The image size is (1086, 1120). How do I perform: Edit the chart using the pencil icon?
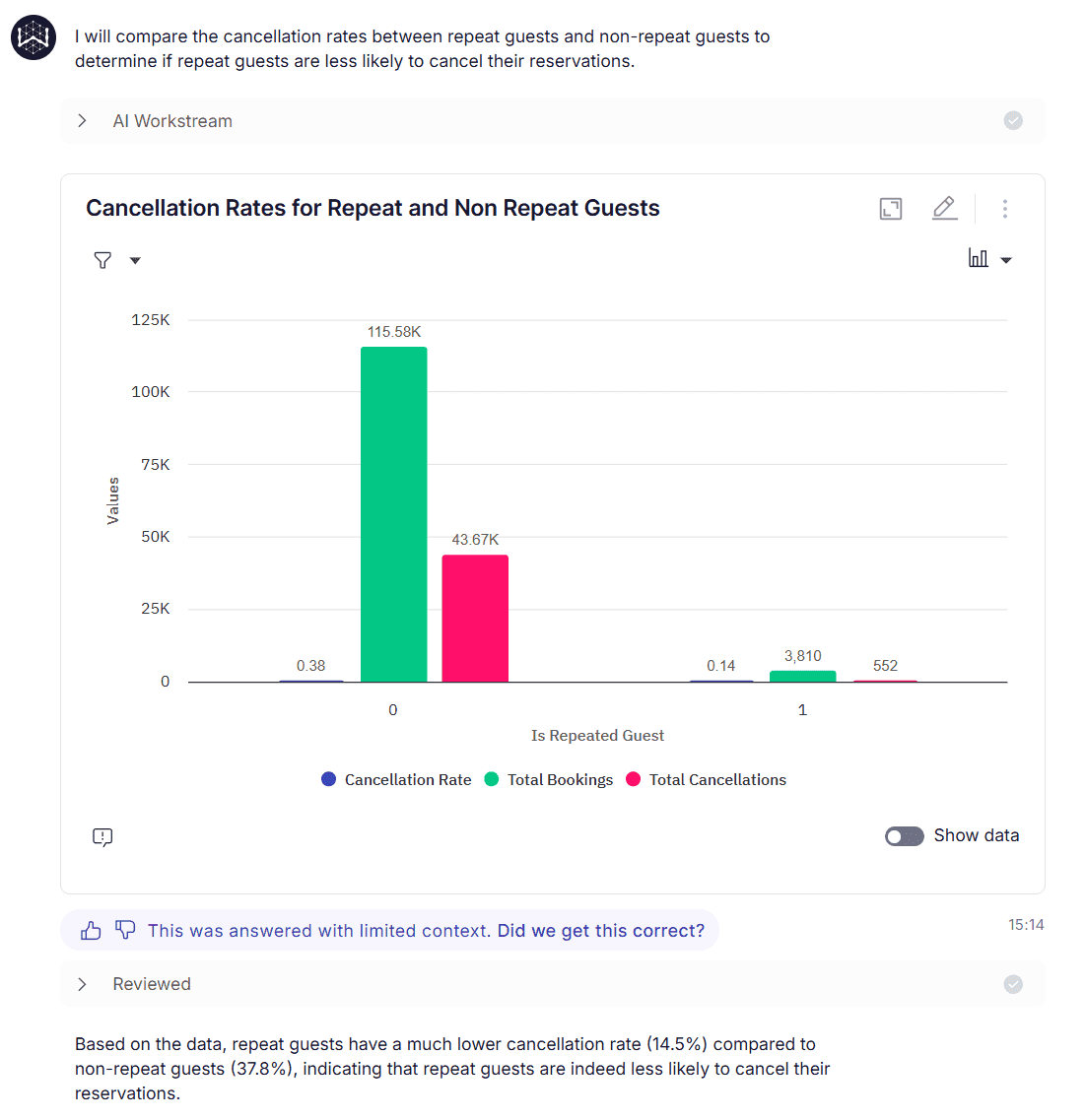point(944,209)
